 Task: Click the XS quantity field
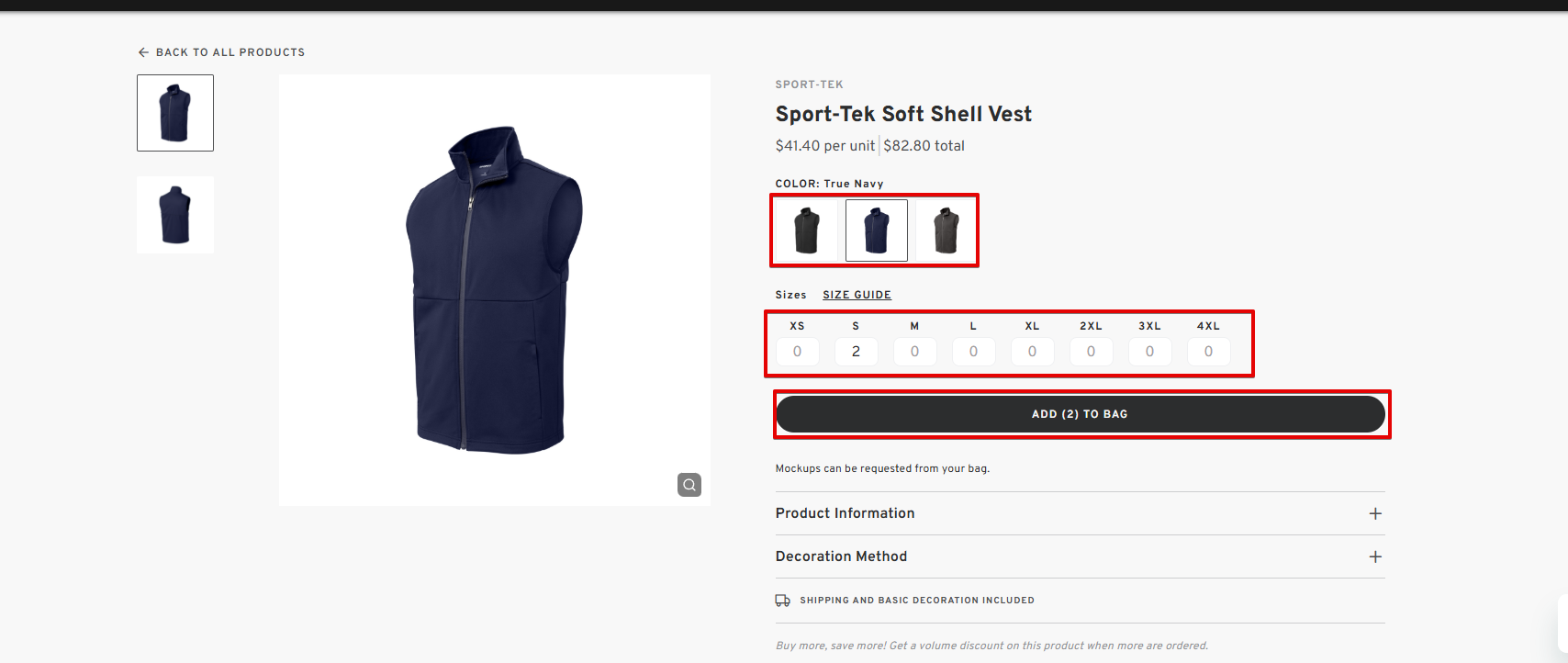pyautogui.click(x=797, y=352)
